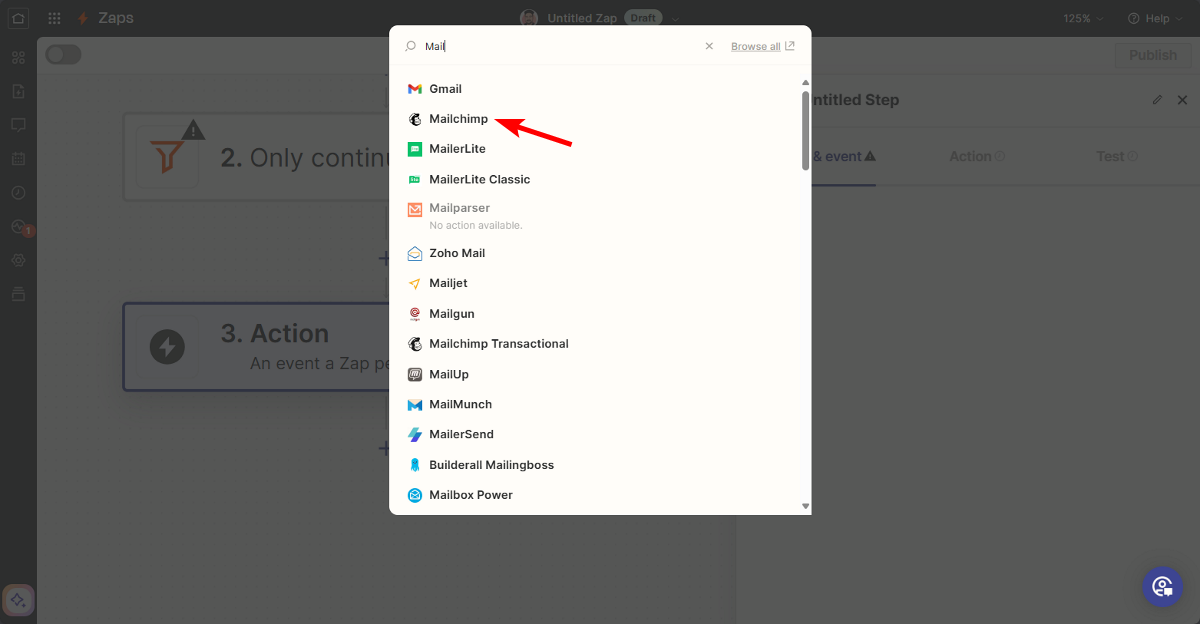Select Mailchimp Transactional icon
Image resolution: width=1200 pixels, height=624 pixels.
tap(415, 343)
